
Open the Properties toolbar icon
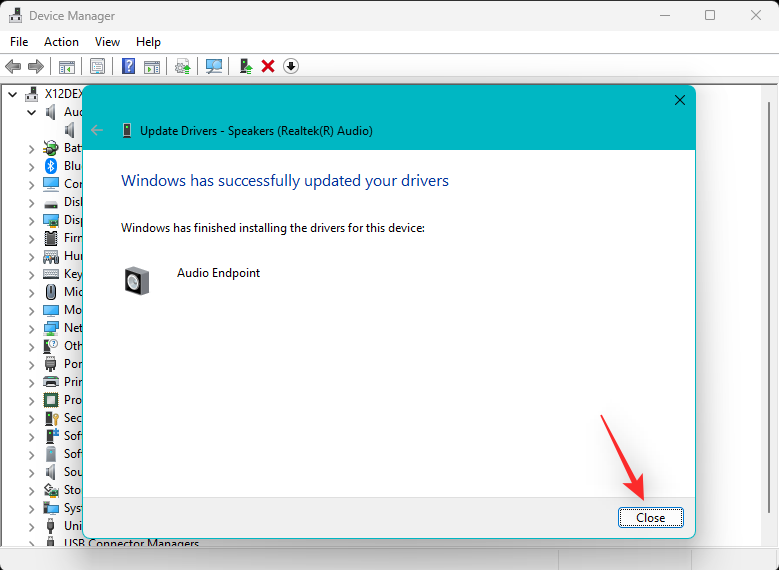point(97,66)
